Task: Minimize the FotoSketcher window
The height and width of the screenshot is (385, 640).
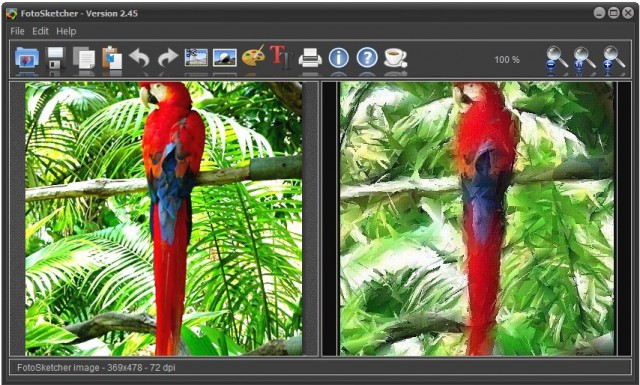Action: (599, 13)
